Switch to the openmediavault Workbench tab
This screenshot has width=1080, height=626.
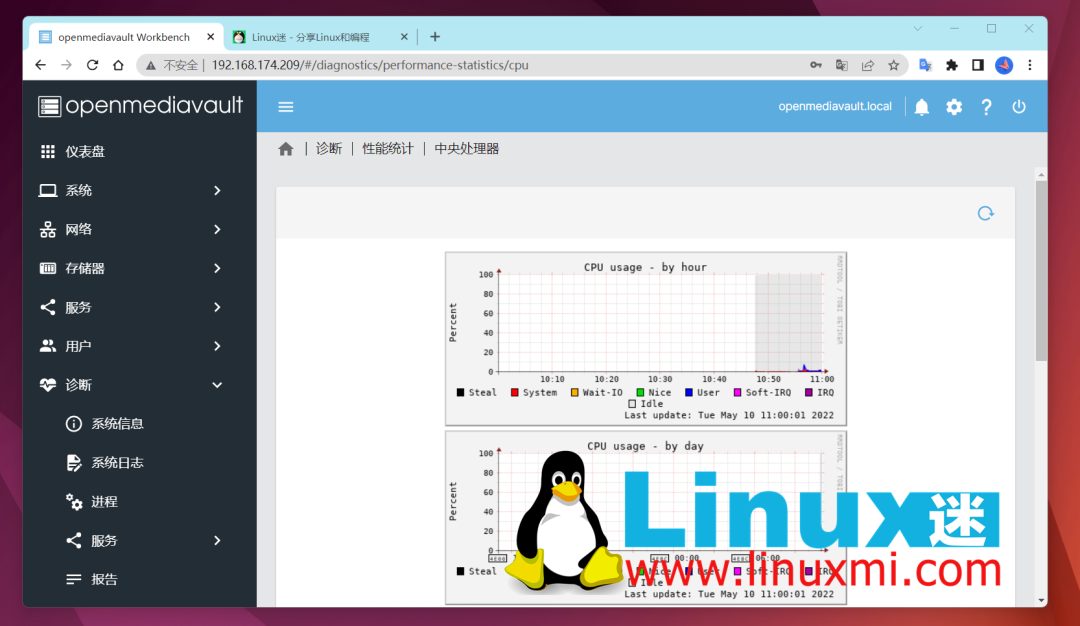(124, 37)
